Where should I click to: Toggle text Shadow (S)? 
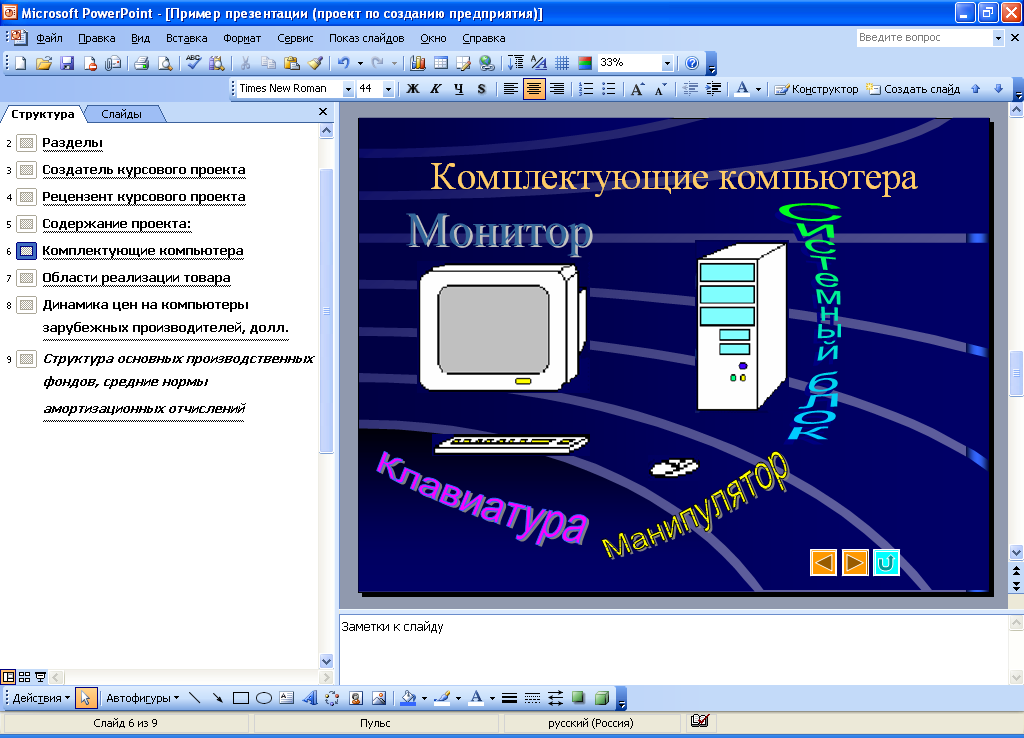[x=481, y=89]
